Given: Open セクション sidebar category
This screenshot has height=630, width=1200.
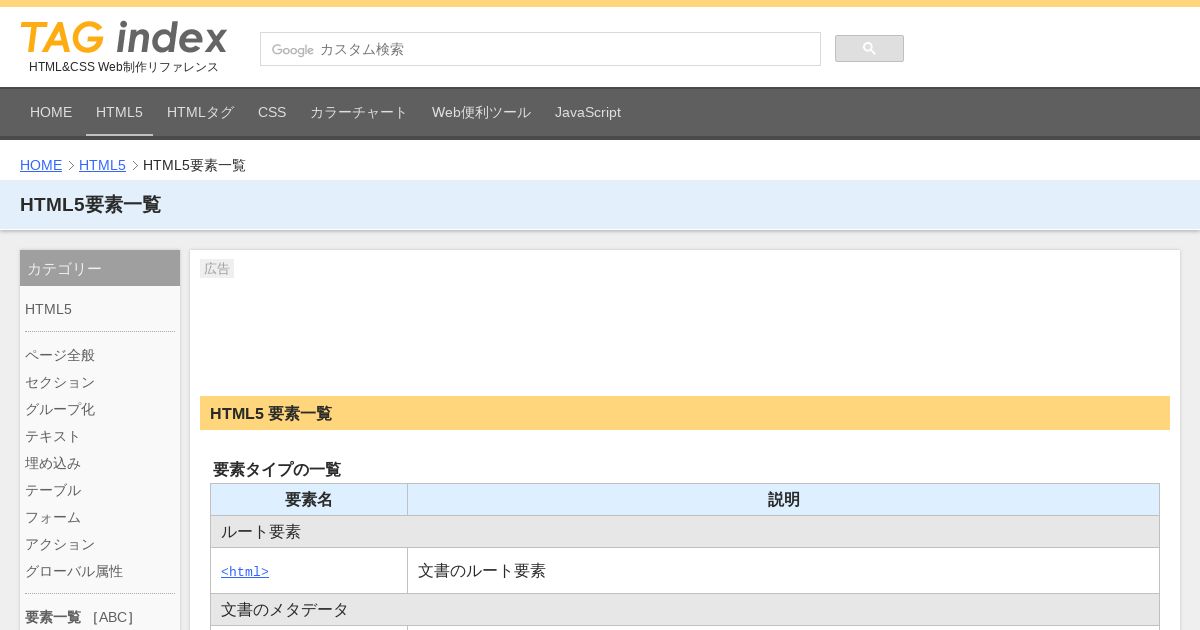Looking at the screenshot, I should click(60, 382).
